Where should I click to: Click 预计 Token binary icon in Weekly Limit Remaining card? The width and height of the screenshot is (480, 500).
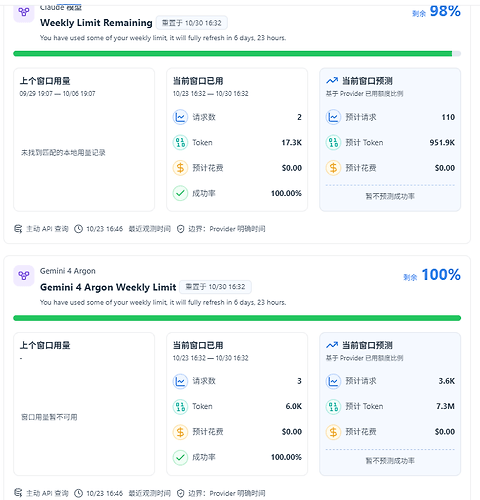pos(333,142)
